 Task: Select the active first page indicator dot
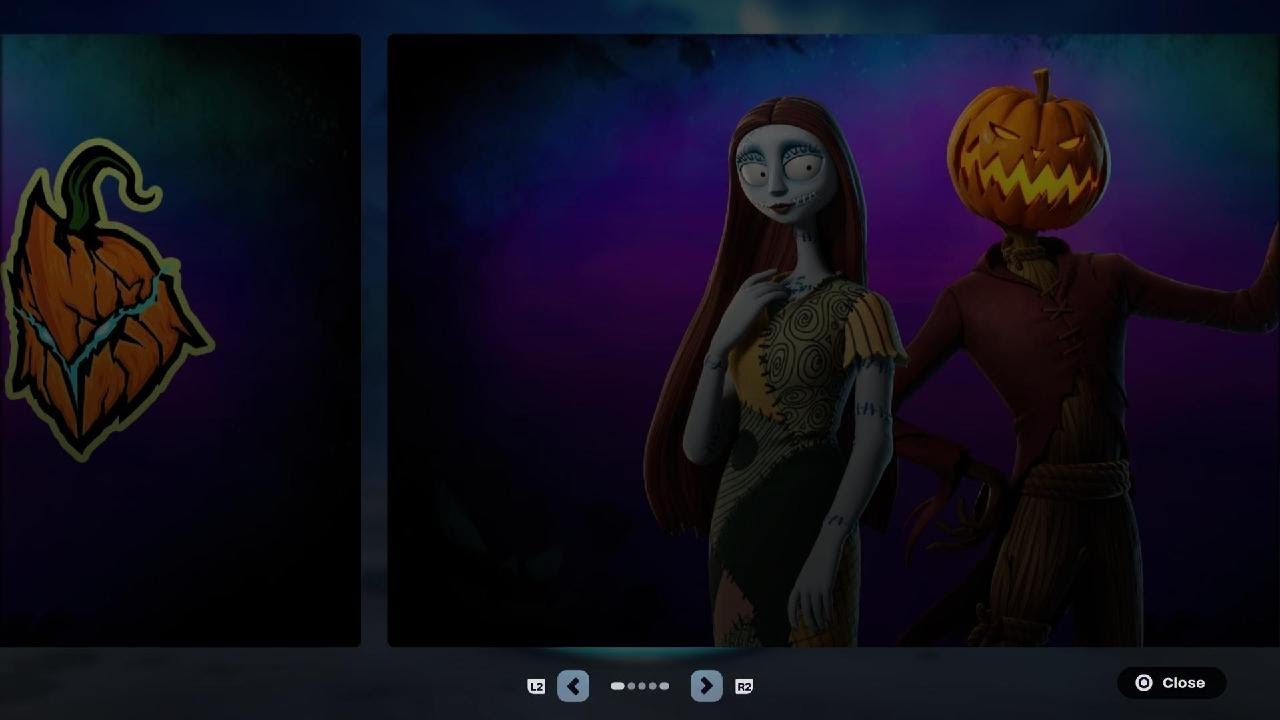pyautogui.click(x=618, y=686)
